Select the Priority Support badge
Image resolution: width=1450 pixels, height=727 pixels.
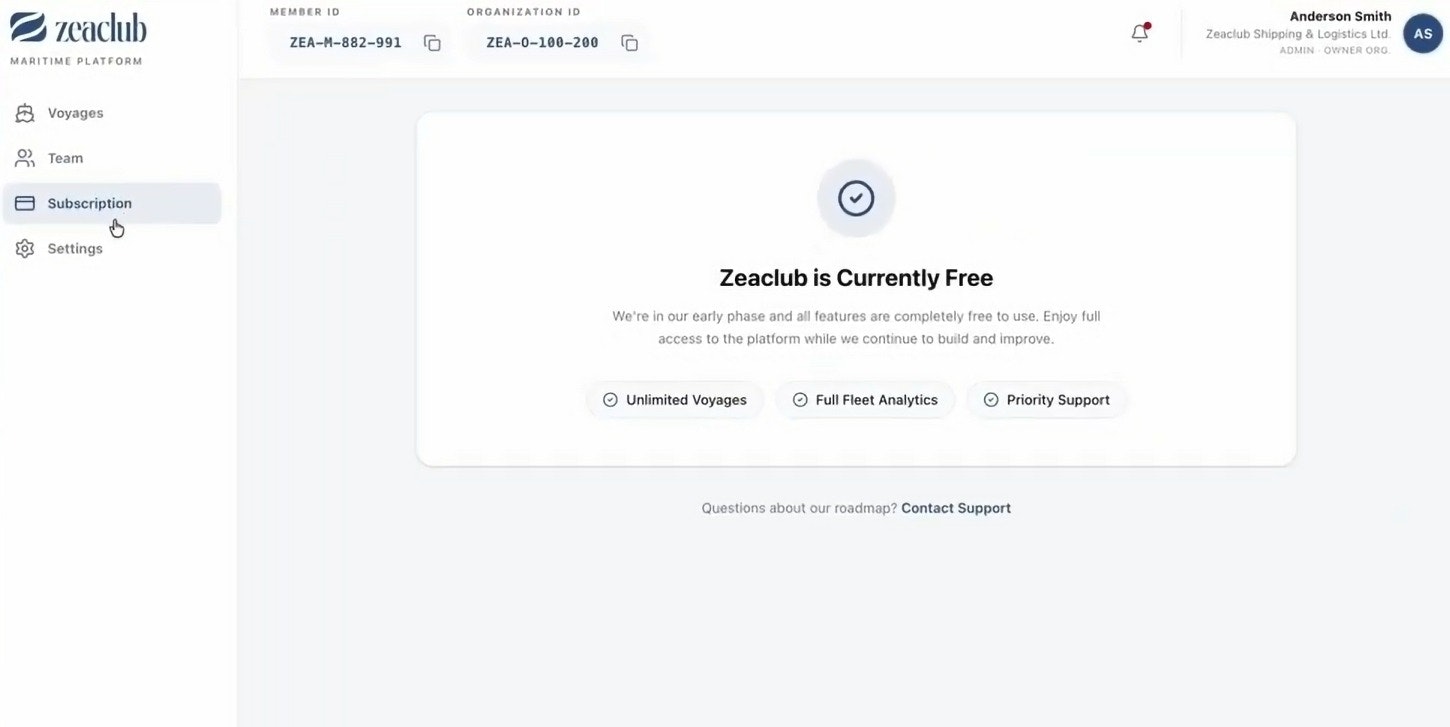click(1046, 399)
